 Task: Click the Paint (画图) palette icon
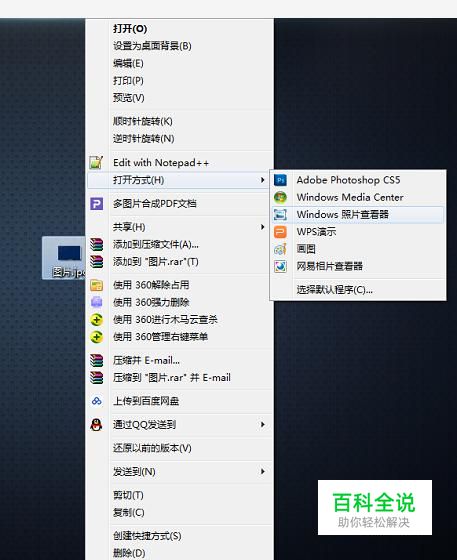[x=280, y=249]
